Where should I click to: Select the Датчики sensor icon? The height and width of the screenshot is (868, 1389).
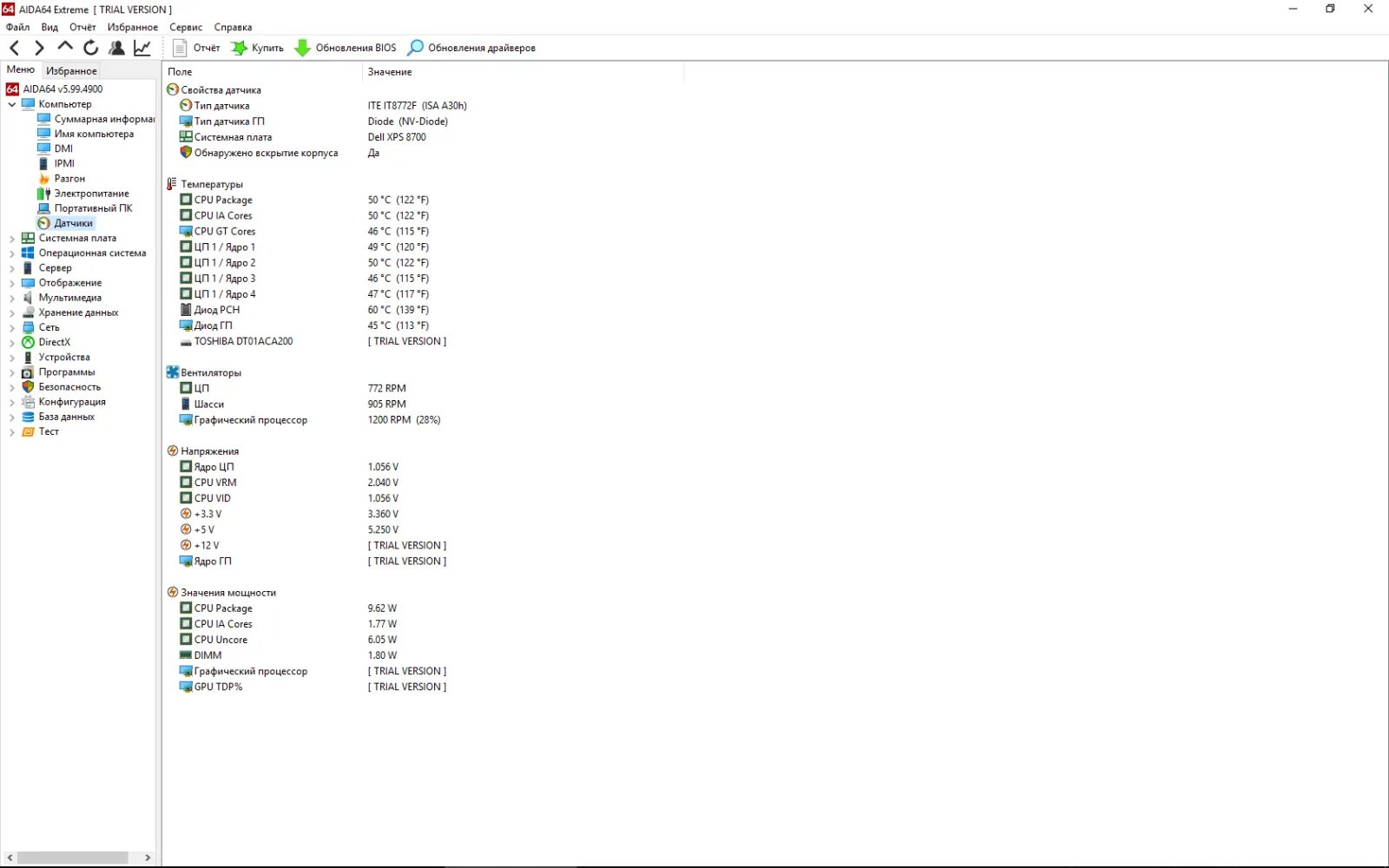click(44, 223)
